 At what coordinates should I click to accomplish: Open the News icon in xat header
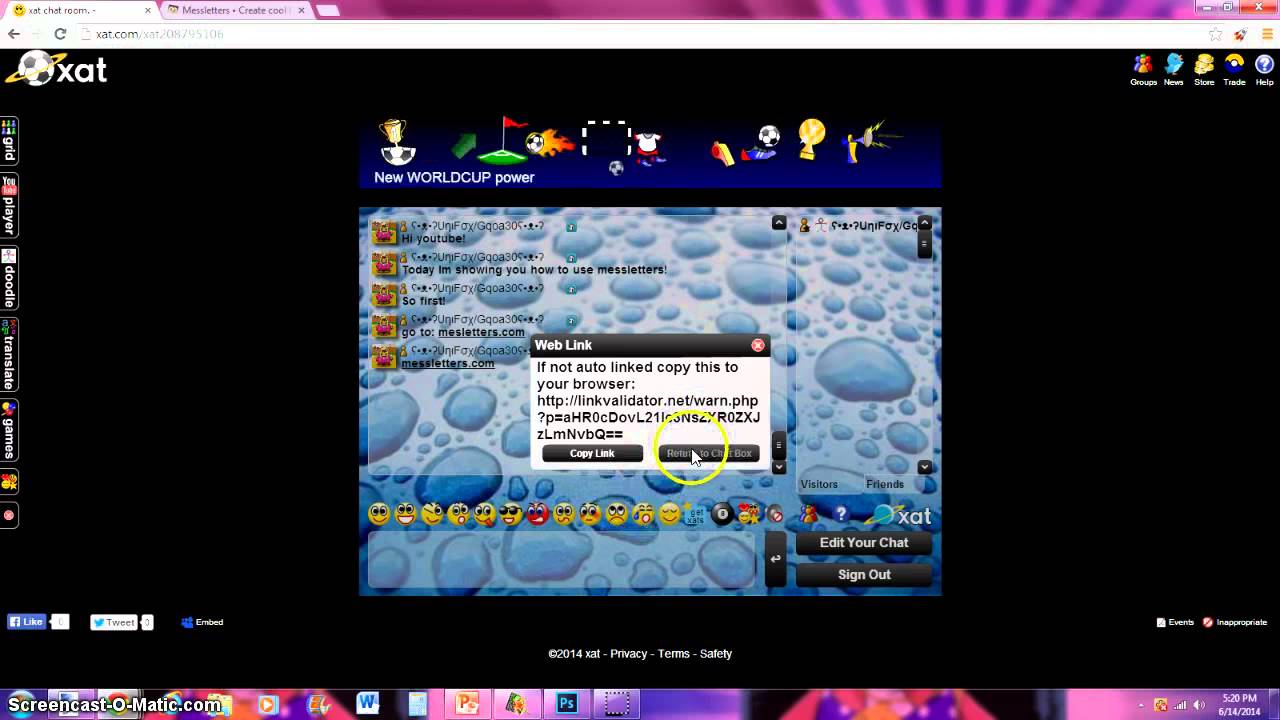1174,70
